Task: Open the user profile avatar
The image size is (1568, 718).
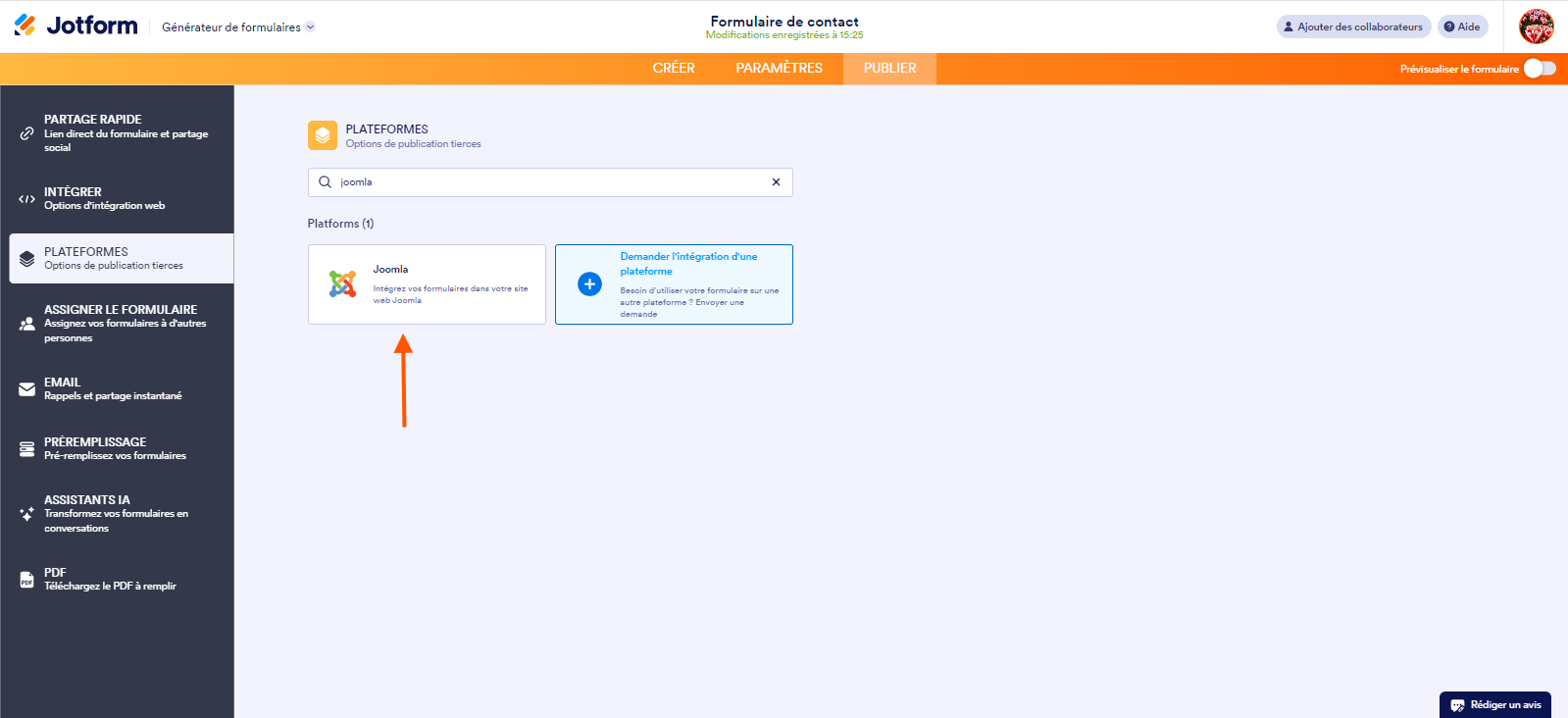Action: point(1536,26)
